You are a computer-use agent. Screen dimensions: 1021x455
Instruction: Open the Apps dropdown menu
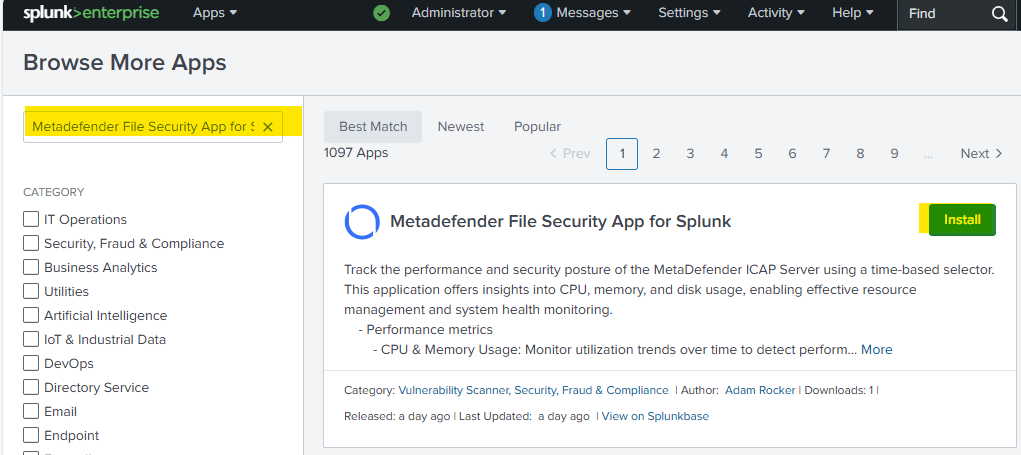tap(215, 13)
